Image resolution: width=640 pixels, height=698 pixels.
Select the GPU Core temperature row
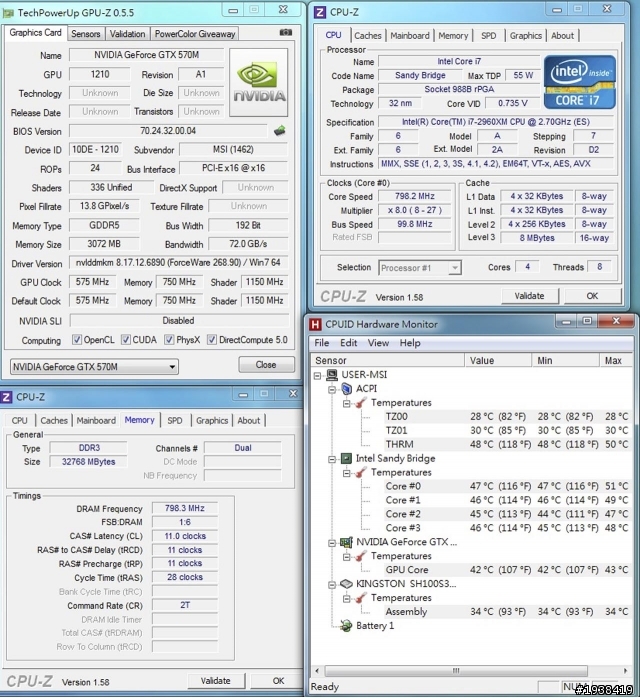[506, 570]
